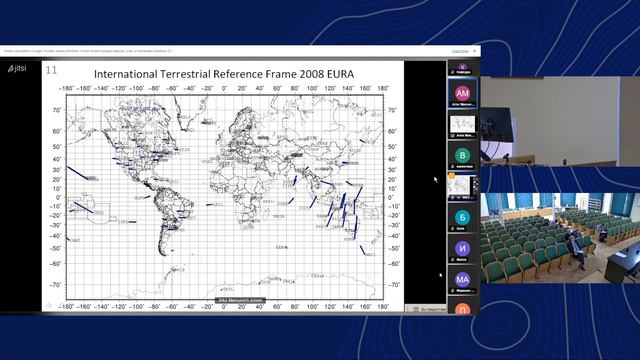This screenshot has width=640, height=360.
Task: Open the MA participant tile
Action: 462,280
